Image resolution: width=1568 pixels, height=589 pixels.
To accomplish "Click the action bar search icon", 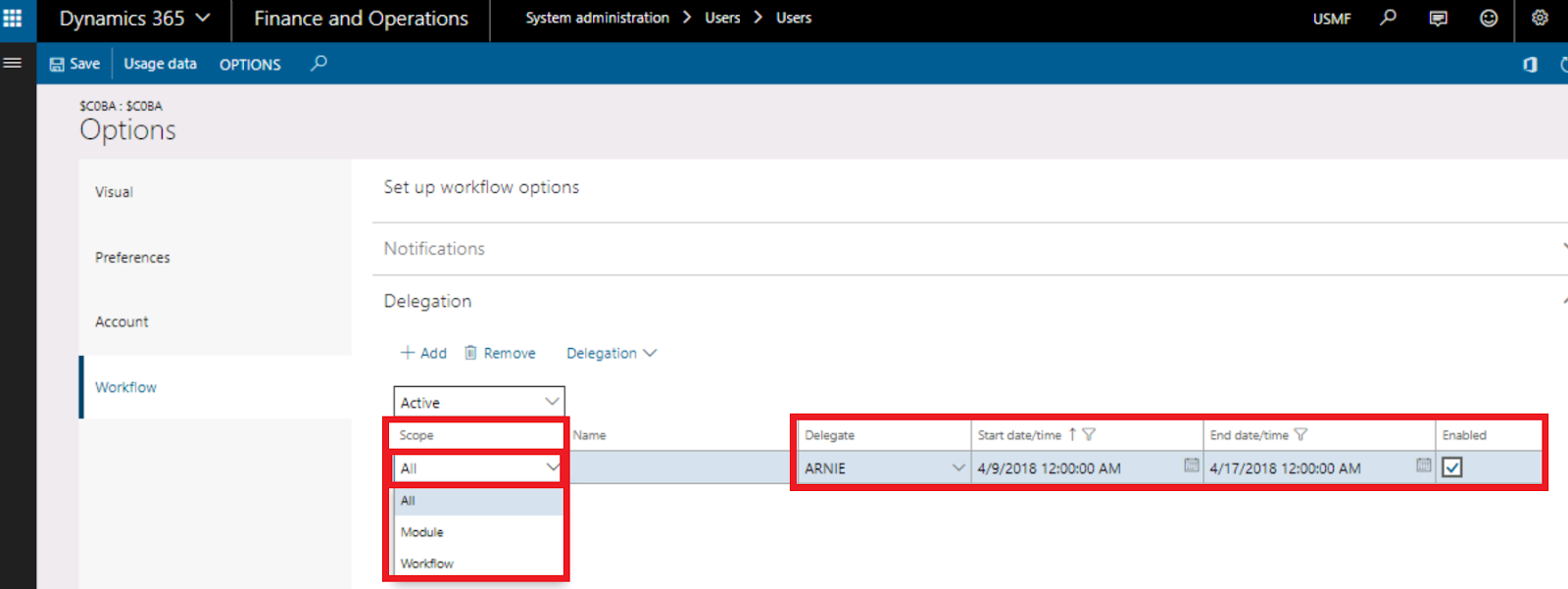I will tap(318, 64).
